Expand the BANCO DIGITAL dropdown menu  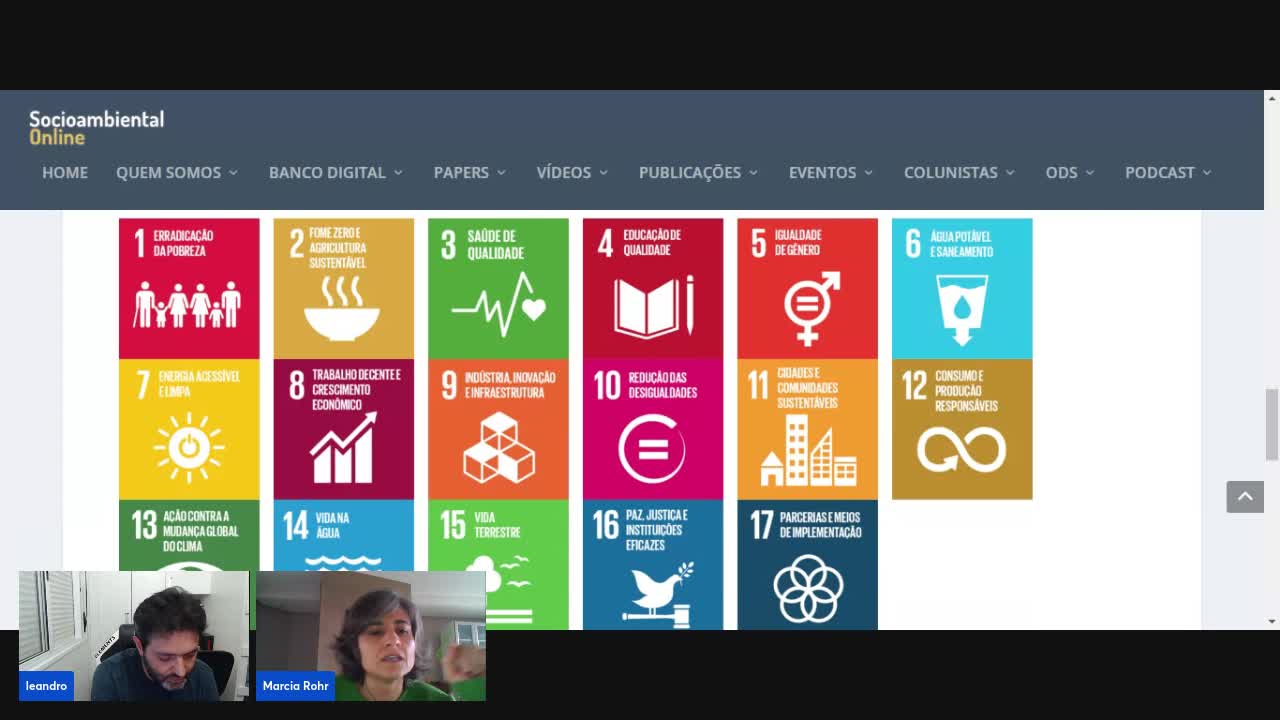point(336,172)
